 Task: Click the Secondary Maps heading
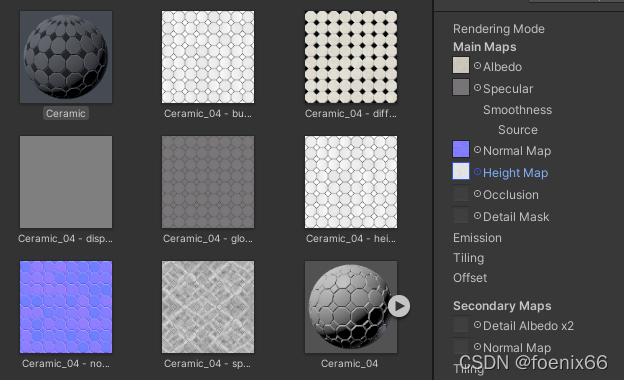click(502, 306)
